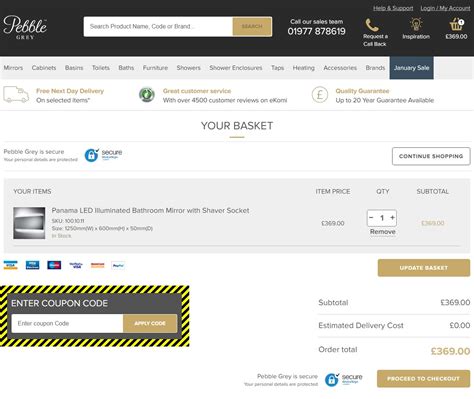474x399 pixels.
Task: Open the Mirrors menu
Action: [x=13, y=68]
